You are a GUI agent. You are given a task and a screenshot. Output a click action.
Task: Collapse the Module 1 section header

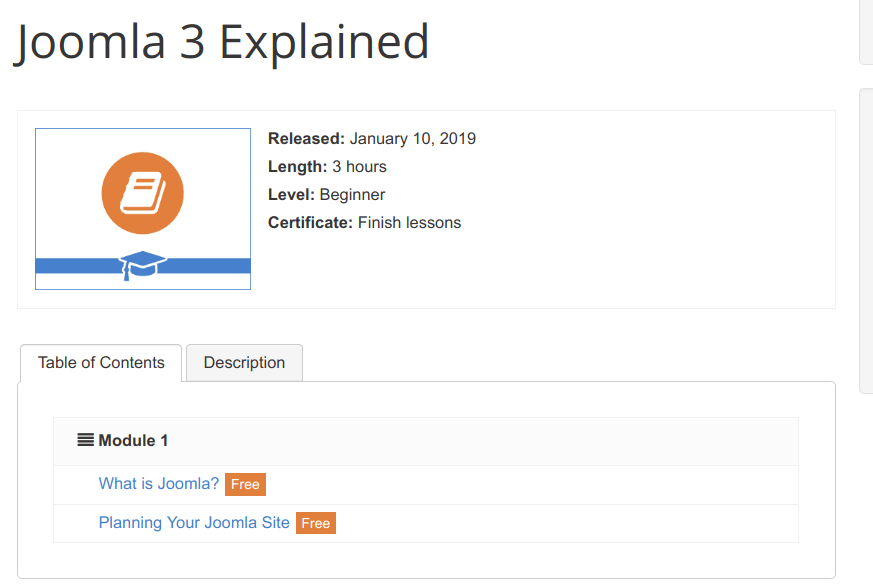pyautogui.click(x=426, y=441)
